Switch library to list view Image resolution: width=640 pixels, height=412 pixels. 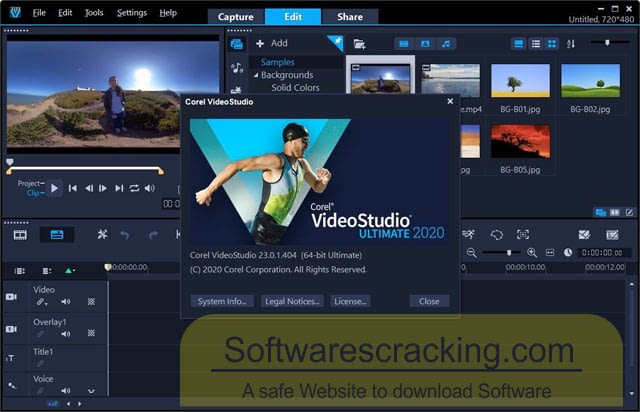536,44
